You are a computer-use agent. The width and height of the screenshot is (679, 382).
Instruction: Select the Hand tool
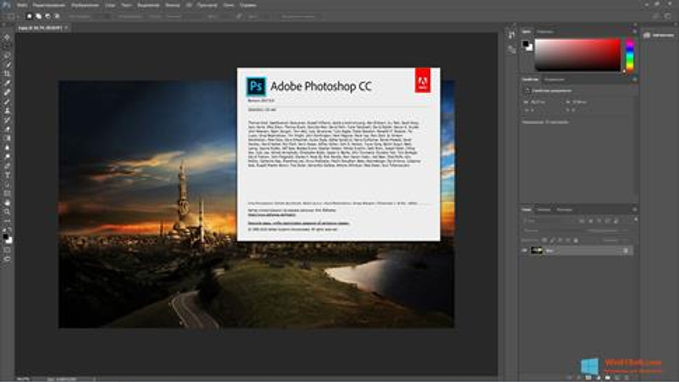coord(7,202)
